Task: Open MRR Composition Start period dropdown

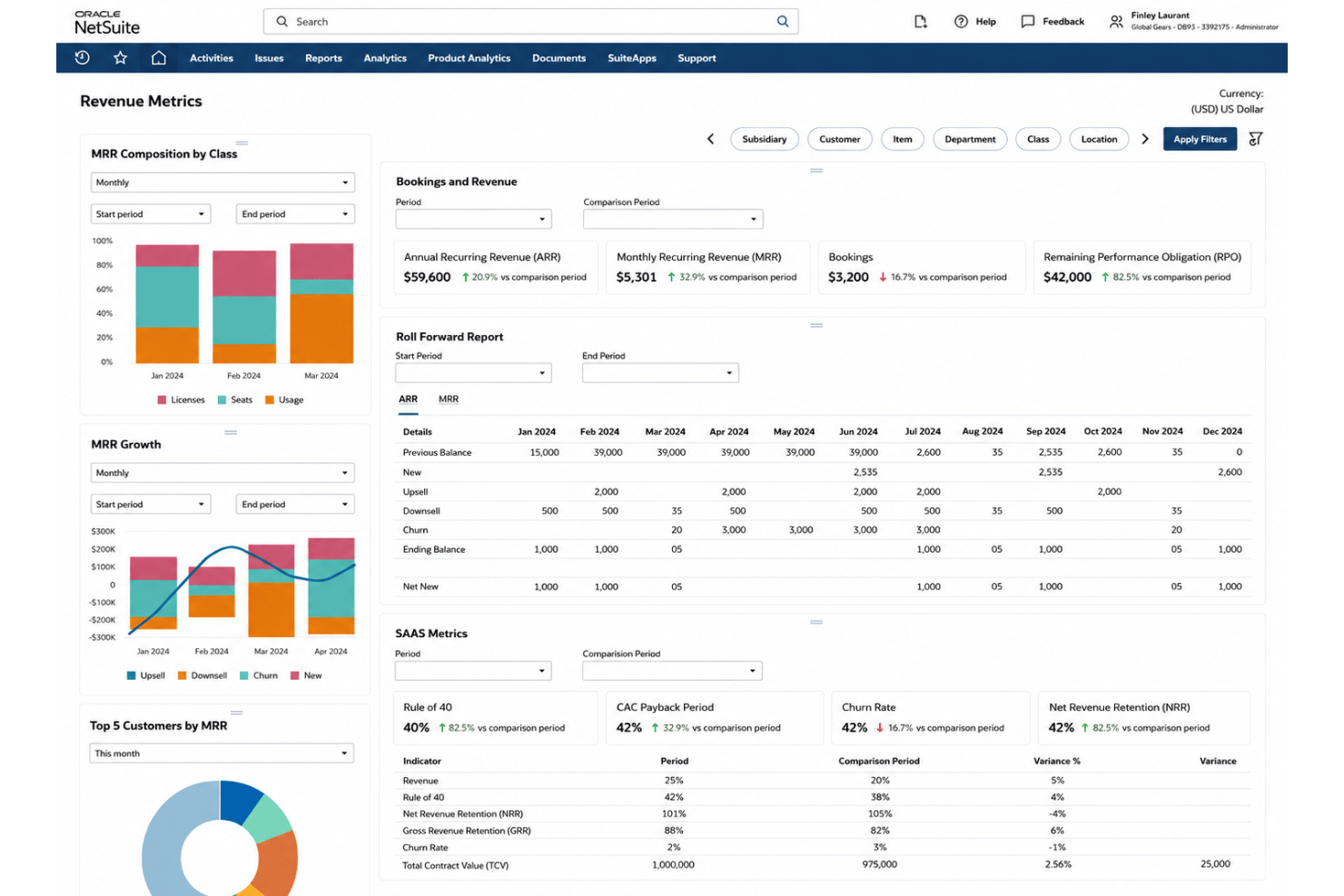Action: pos(151,214)
